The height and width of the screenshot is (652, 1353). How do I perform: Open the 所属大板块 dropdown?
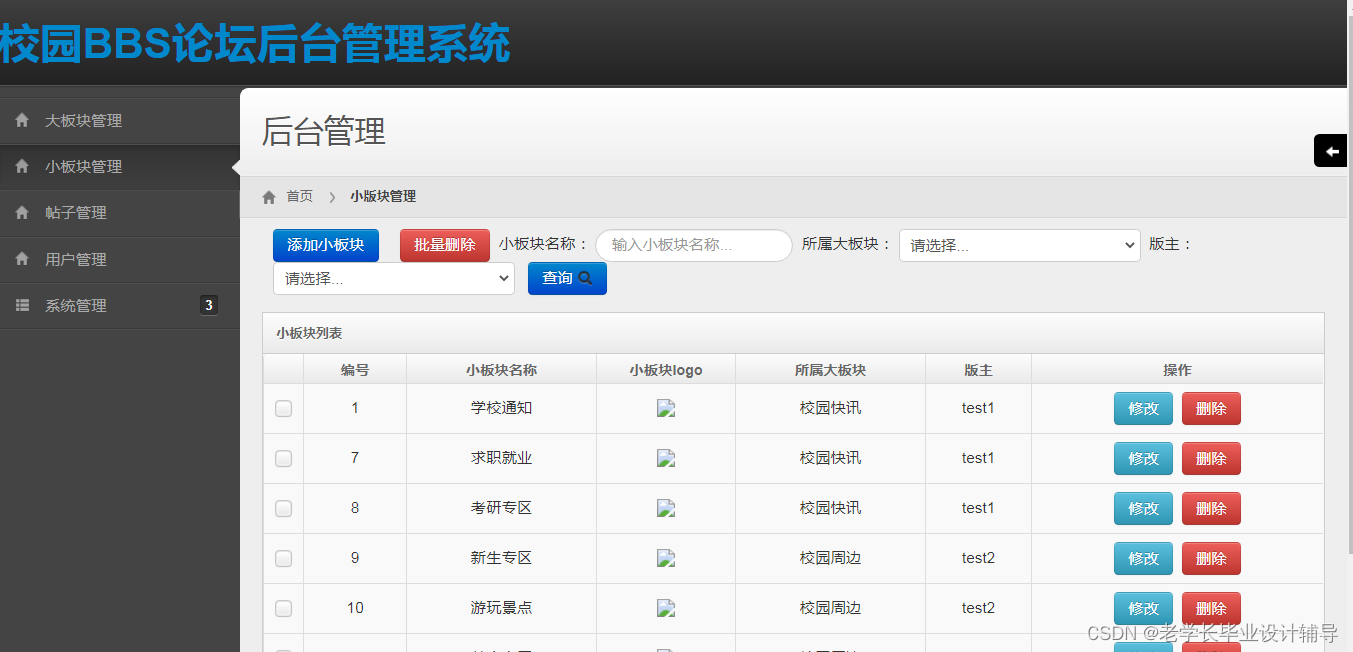1019,245
